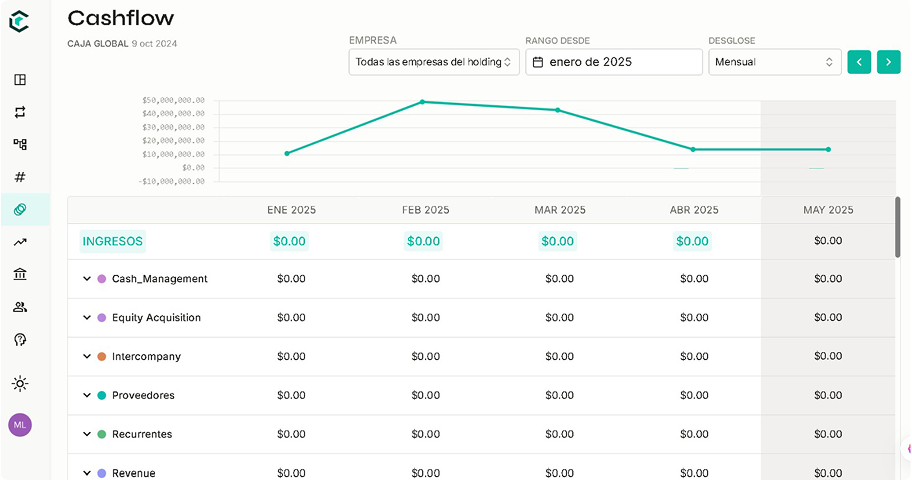Open the Empresa dropdown selector
The image size is (912, 480).
pyautogui.click(x=434, y=62)
